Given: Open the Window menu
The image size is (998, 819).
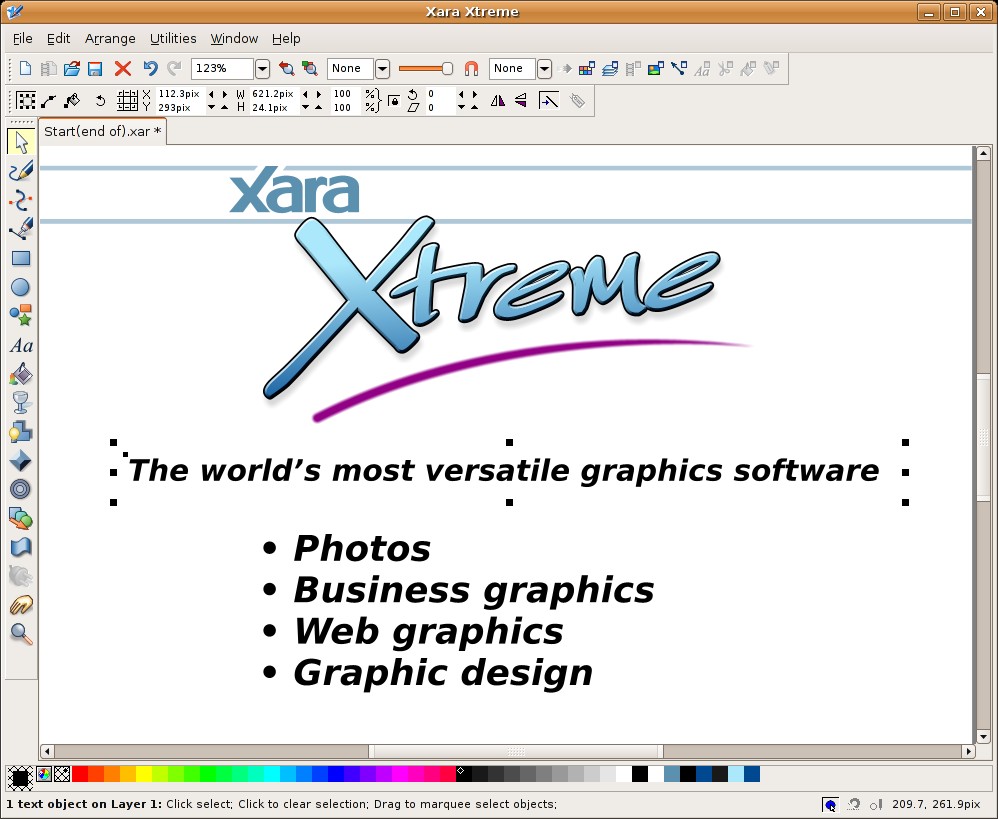Looking at the screenshot, I should click(x=234, y=38).
